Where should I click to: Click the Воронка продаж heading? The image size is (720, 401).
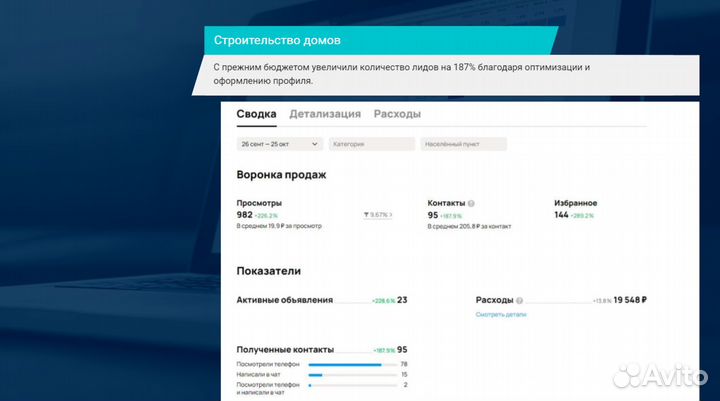[x=281, y=175]
